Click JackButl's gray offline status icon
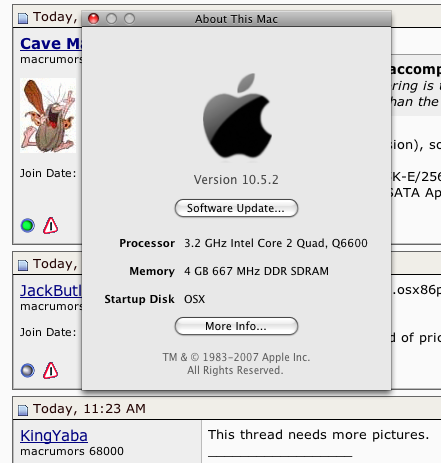The width and height of the screenshot is (441, 463). (28, 370)
